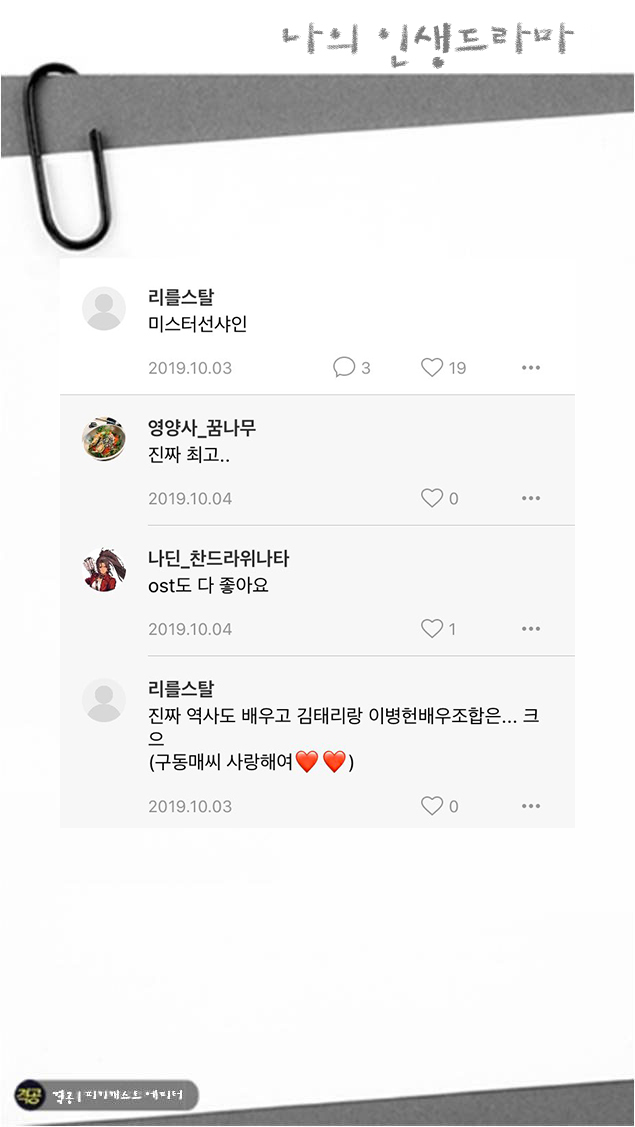This screenshot has height=1127, width=635.
Task: Open options menu on the last comment
Action: (531, 805)
